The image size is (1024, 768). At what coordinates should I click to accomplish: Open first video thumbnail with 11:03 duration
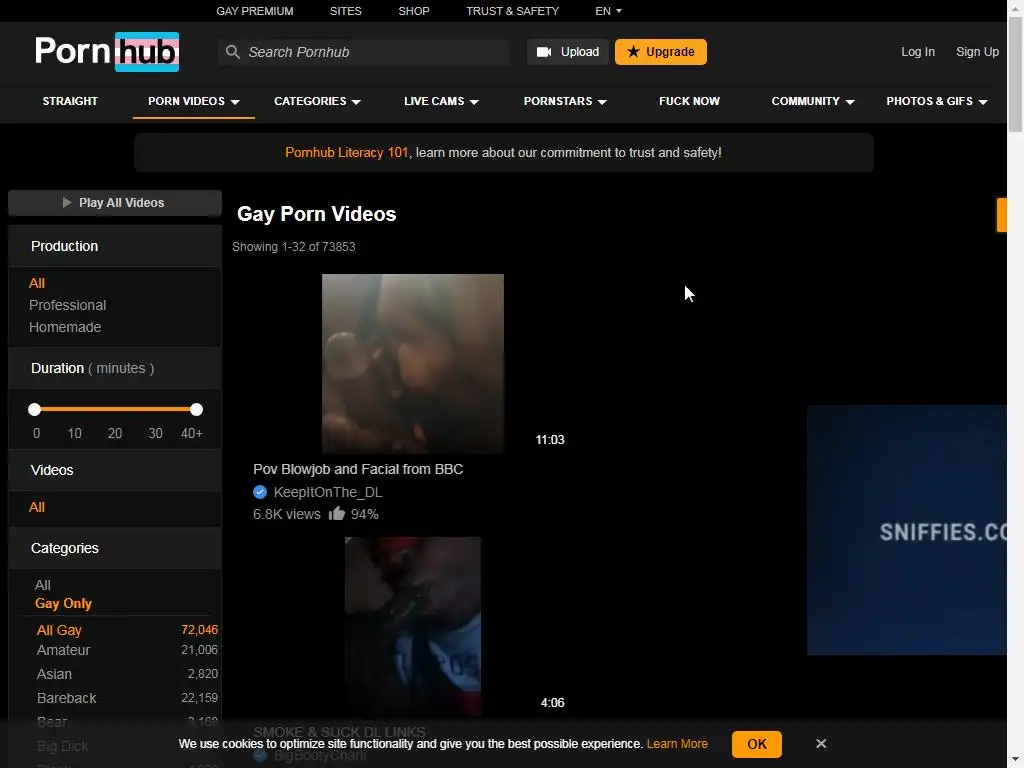pyautogui.click(x=413, y=363)
